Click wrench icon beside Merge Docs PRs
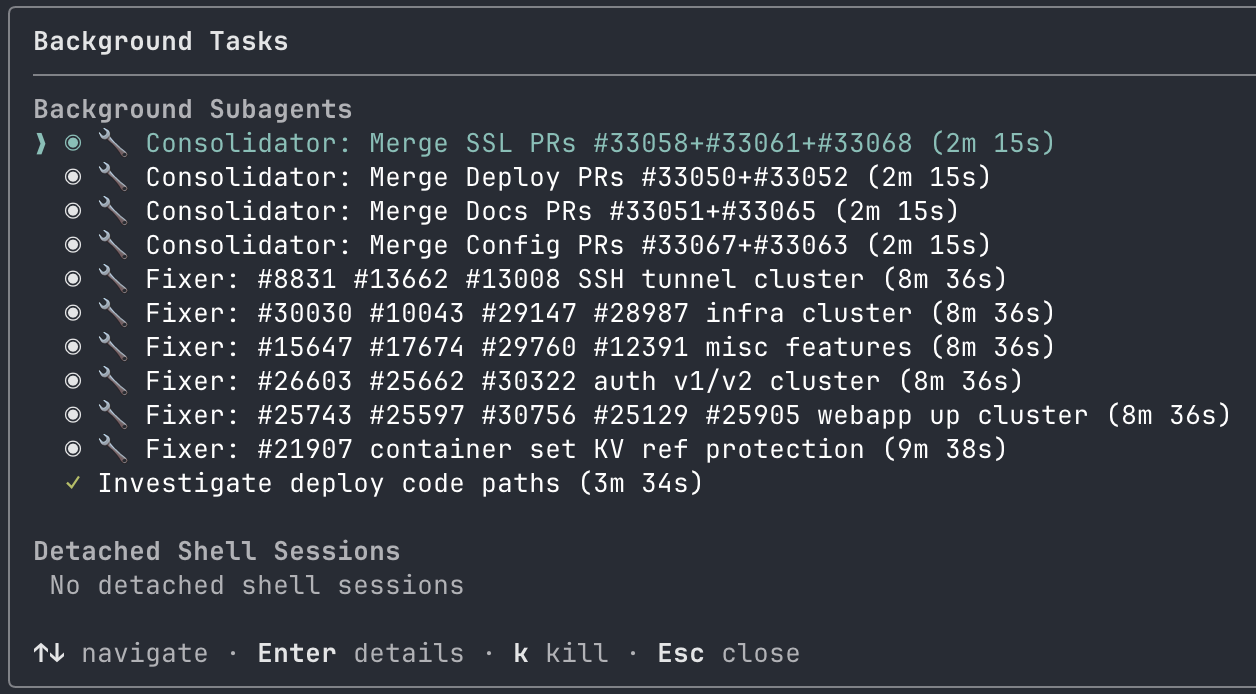Image resolution: width=1256 pixels, height=694 pixels. point(112,211)
